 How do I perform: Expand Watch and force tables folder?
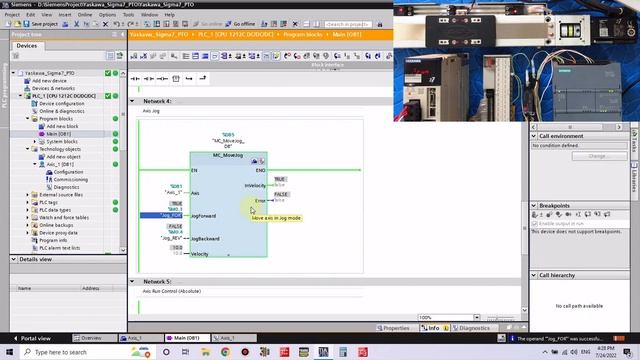coord(28,218)
